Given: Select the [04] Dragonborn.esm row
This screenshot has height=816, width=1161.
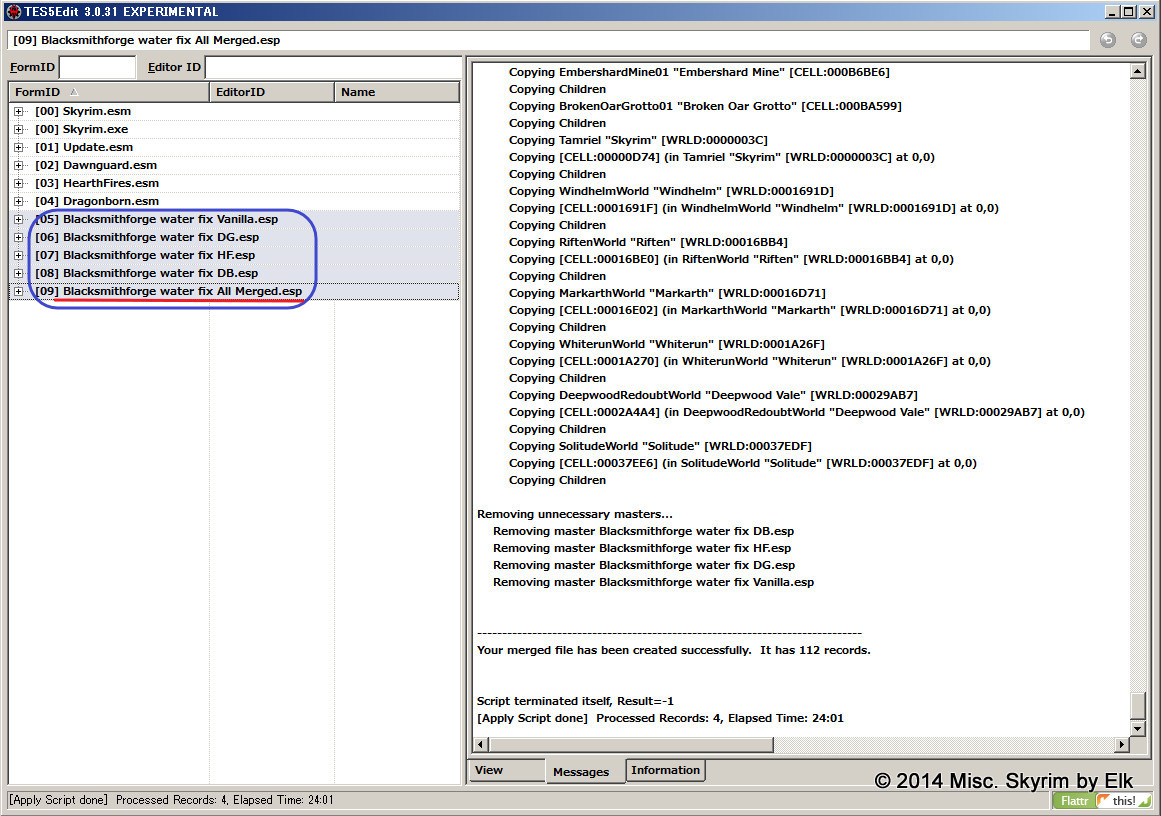Looking at the screenshot, I should click(x=234, y=201).
